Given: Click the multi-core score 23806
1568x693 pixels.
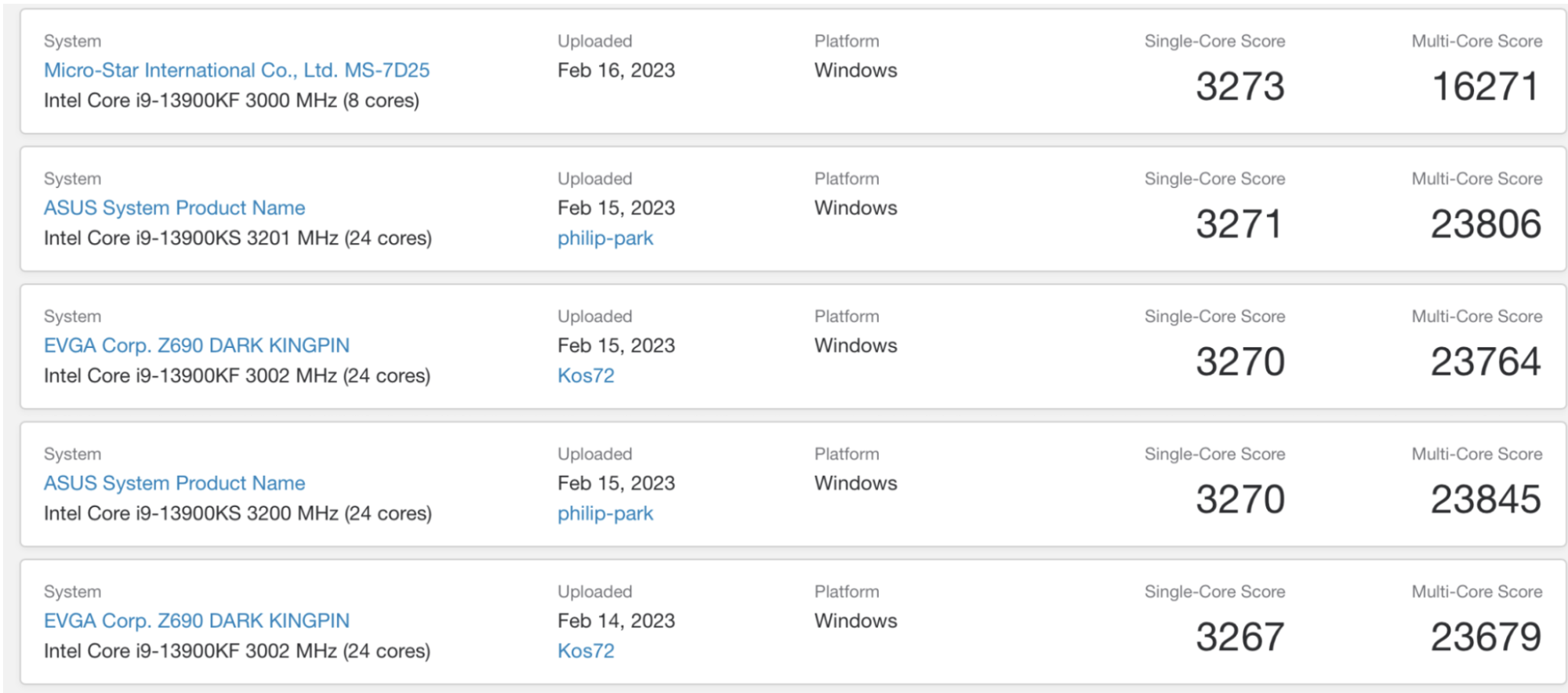Looking at the screenshot, I should tap(1485, 224).
